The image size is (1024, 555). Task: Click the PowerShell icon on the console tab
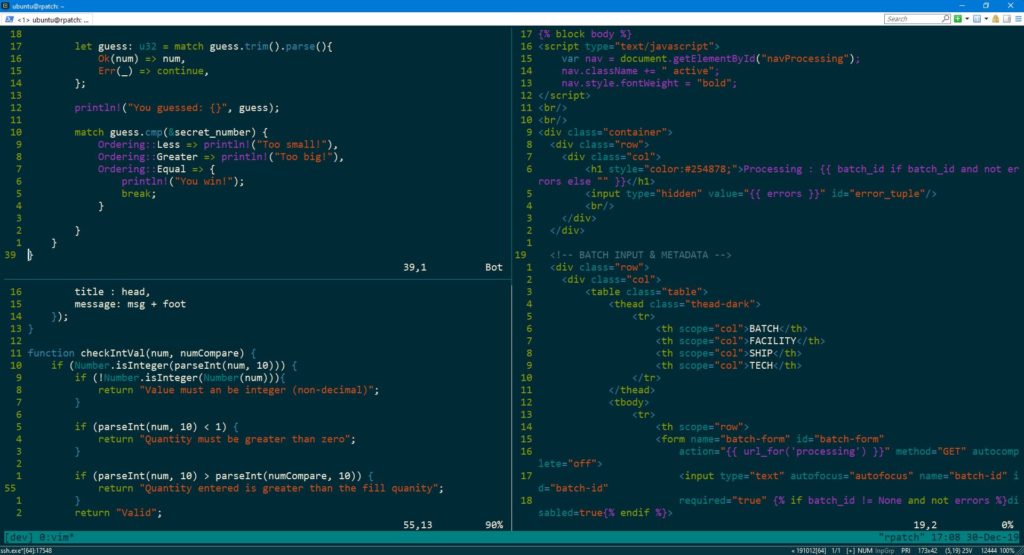(8, 18)
